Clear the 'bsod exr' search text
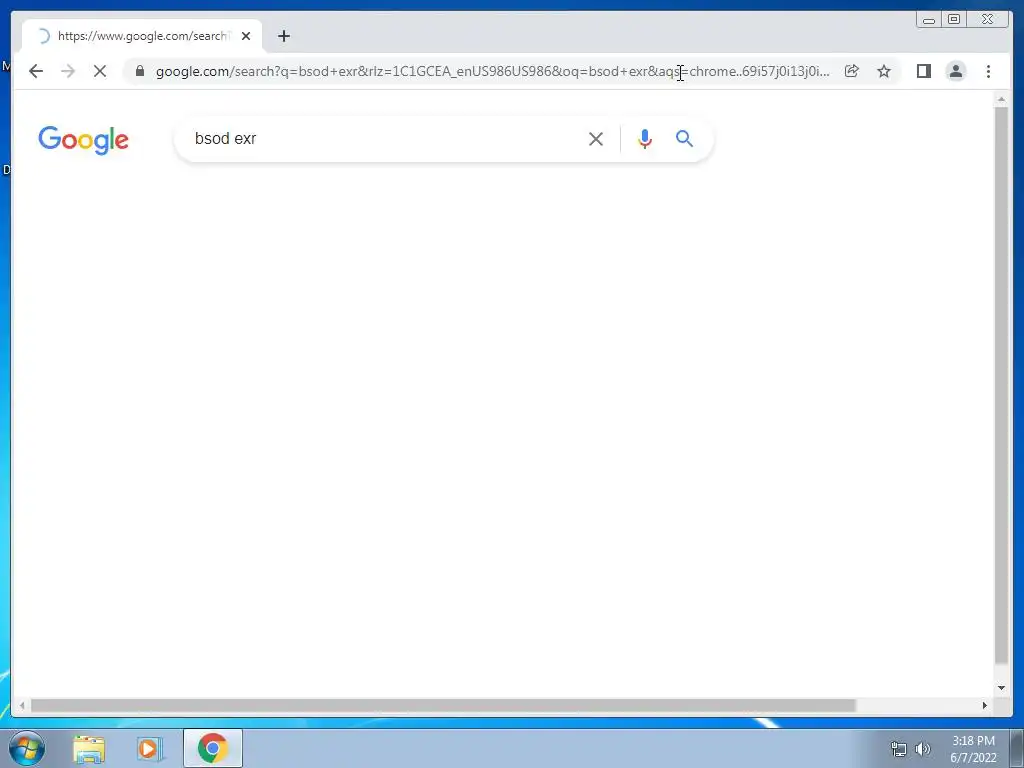 coord(596,138)
